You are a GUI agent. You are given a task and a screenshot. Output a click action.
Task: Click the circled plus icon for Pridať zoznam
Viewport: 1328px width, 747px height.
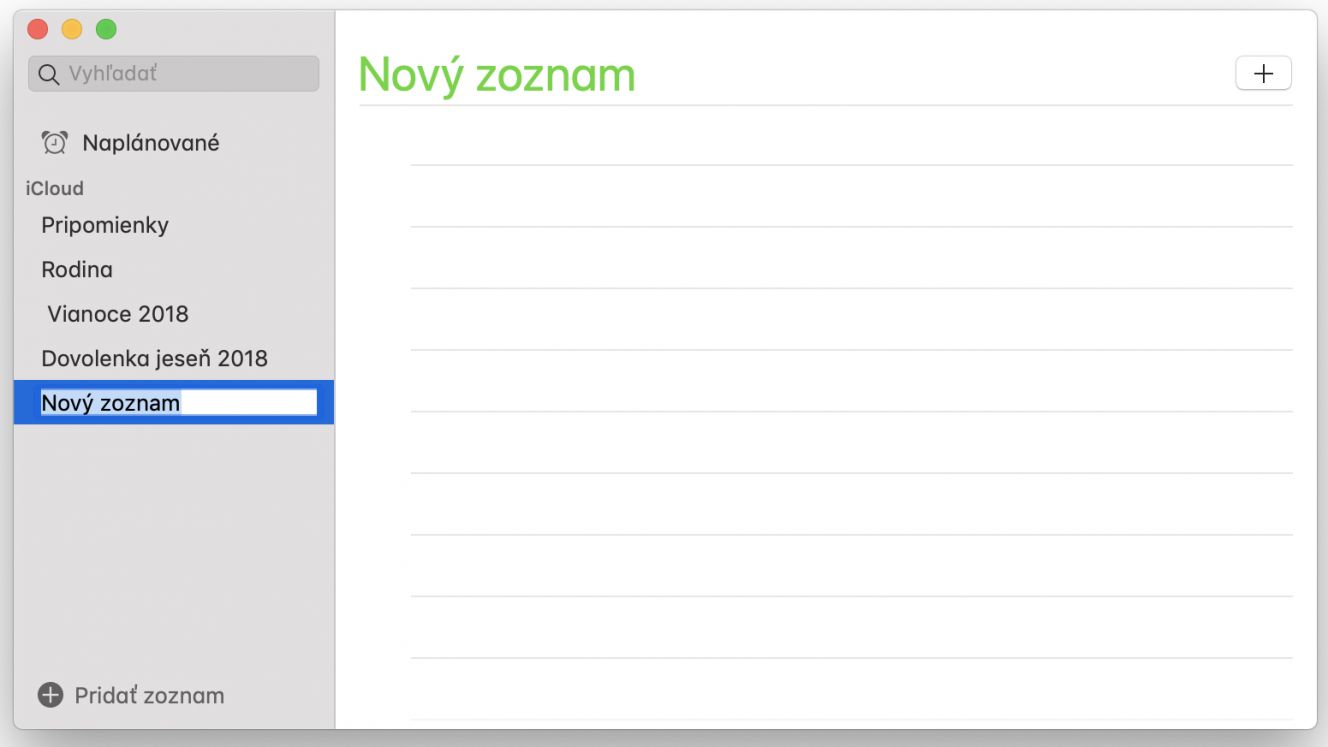[50, 695]
